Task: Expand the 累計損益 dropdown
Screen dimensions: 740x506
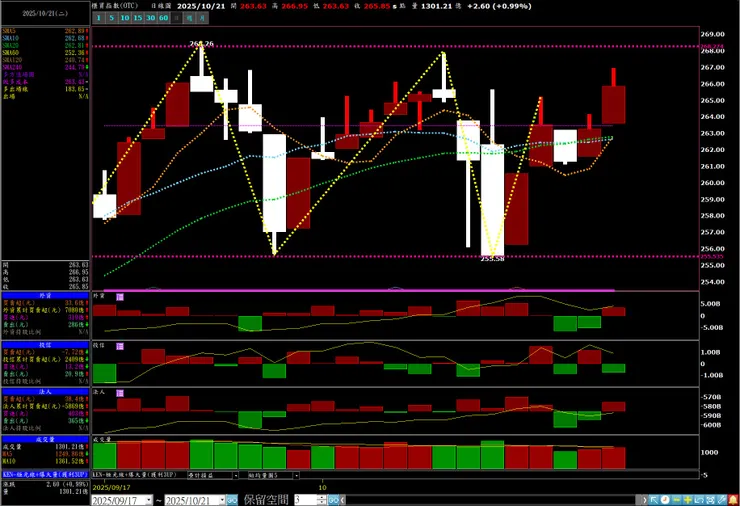Action: point(235,475)
